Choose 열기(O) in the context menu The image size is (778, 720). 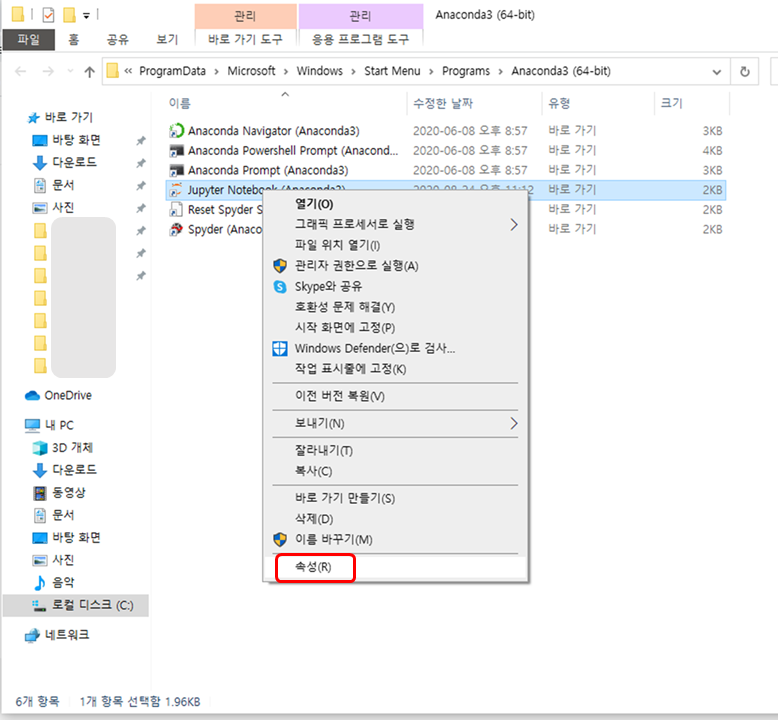click(395, 204)
